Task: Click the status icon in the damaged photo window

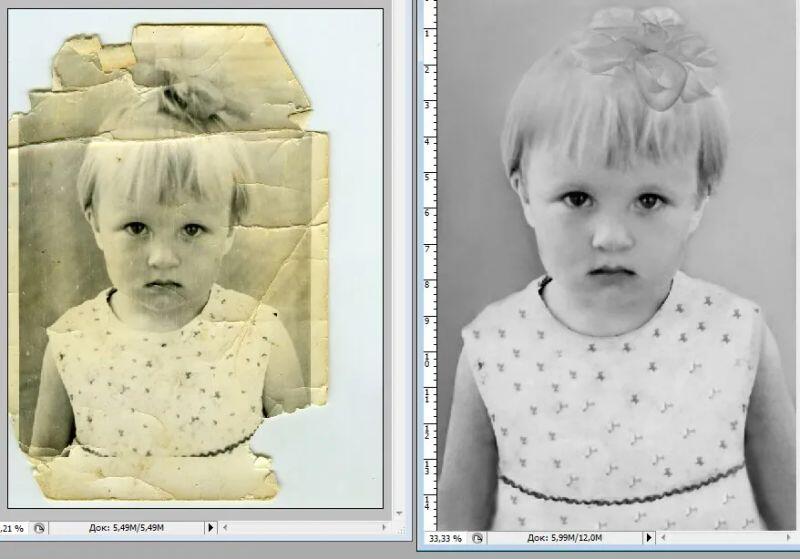Action: click(x=38, y=527)
